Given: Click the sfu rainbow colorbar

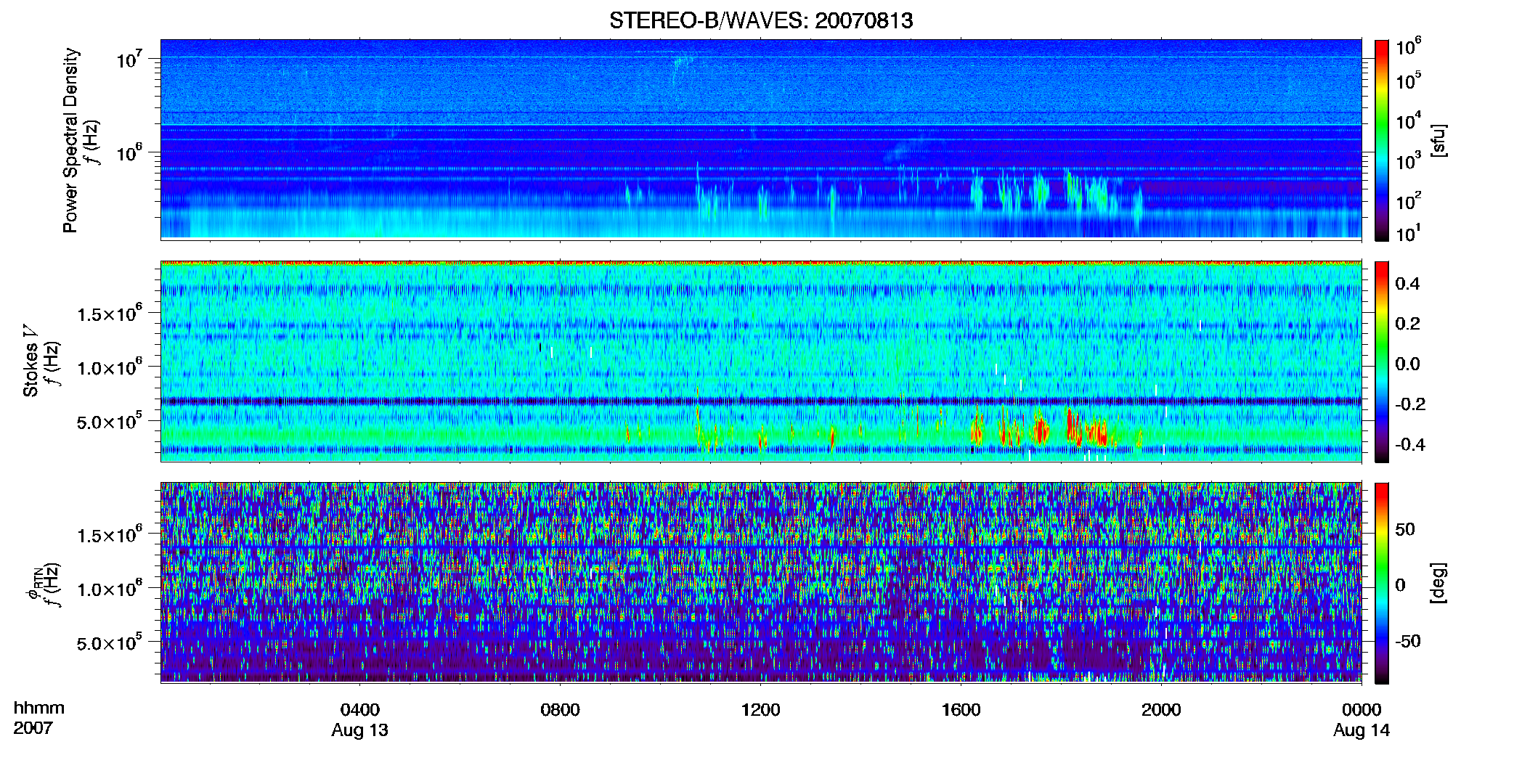Looking at the screenshot, I should click(1382, 140).
